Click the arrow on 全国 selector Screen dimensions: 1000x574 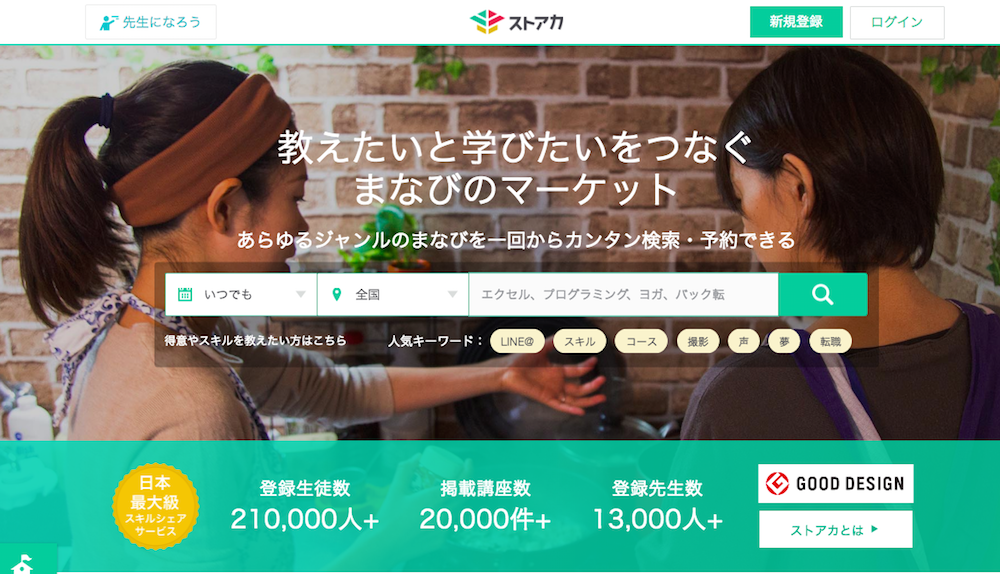[x=452, y=294]
